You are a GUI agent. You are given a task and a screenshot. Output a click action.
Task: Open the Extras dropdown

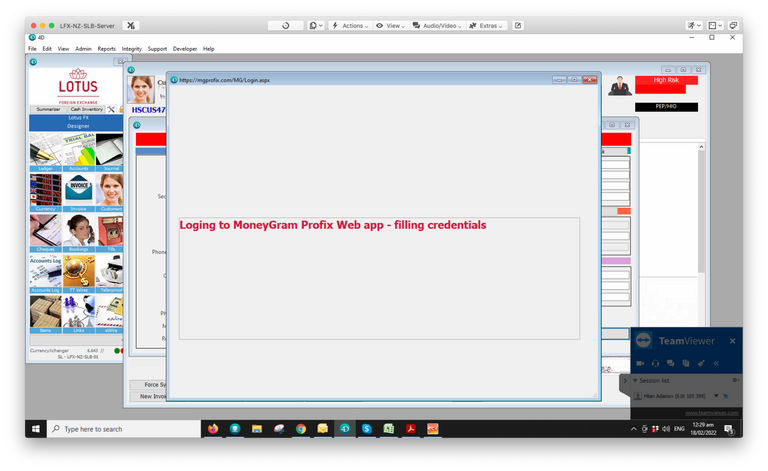click(485, 25)
